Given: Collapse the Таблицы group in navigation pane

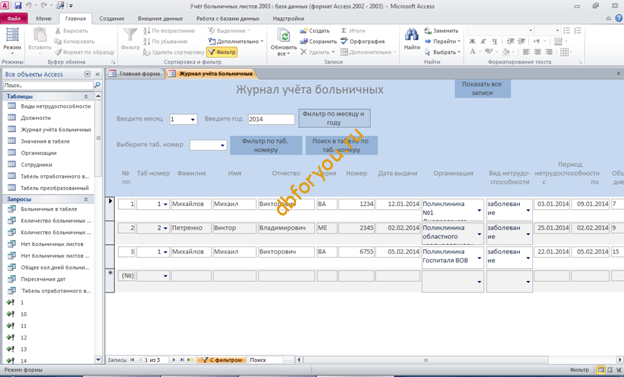Looking at the screenshot, I should coord(86,96).
